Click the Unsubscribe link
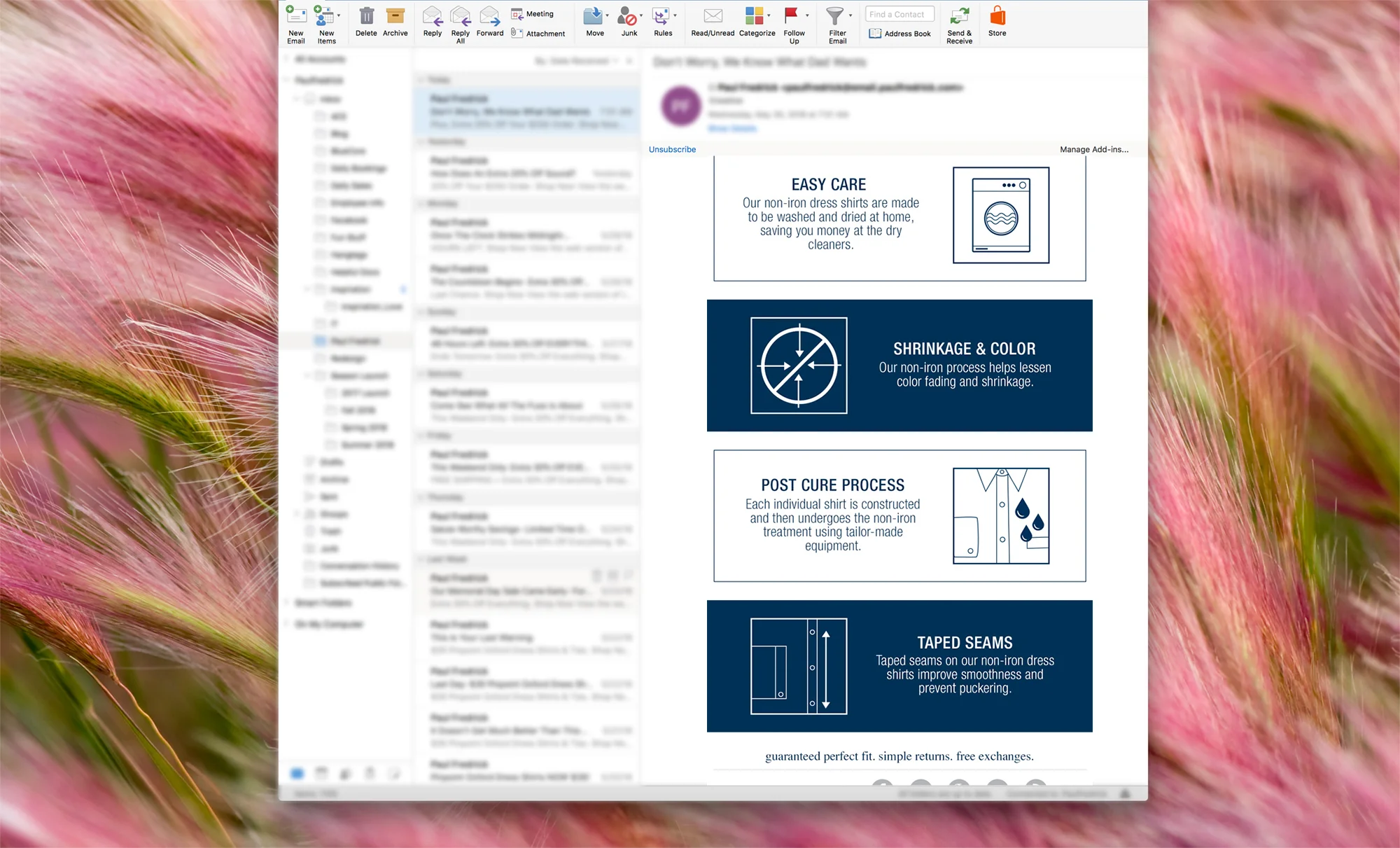Screen dimensions: 1400x848 click(x=672, y=149)
